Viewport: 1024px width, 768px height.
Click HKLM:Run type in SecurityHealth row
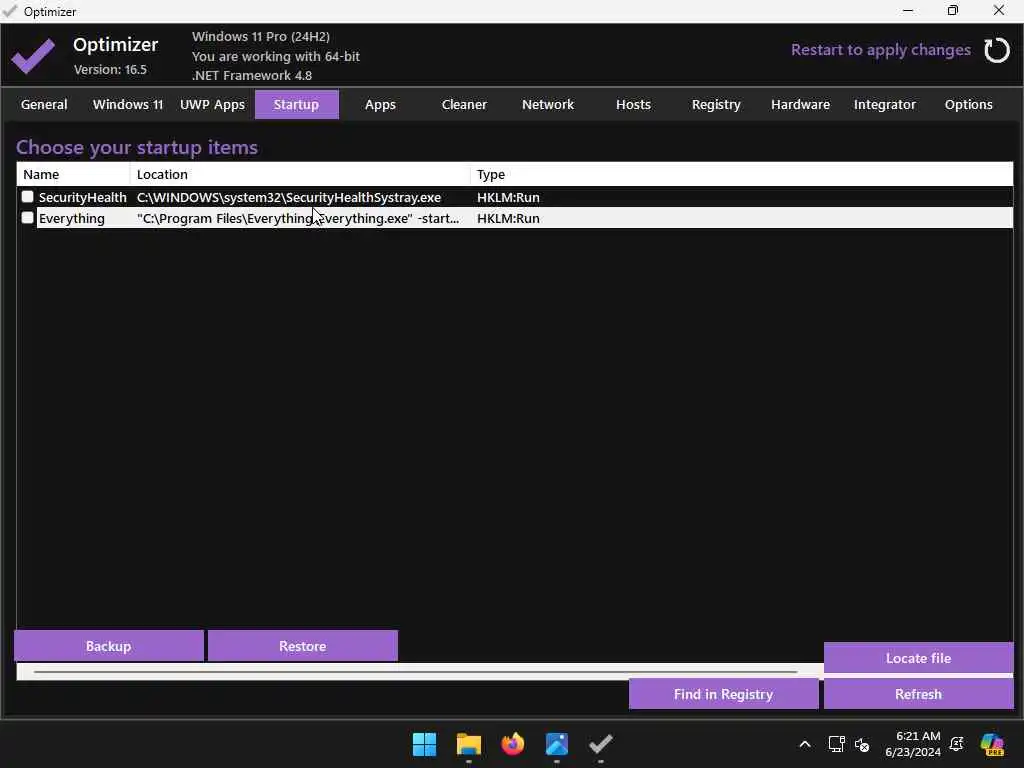pyautogui.click(x=508, y=197)
